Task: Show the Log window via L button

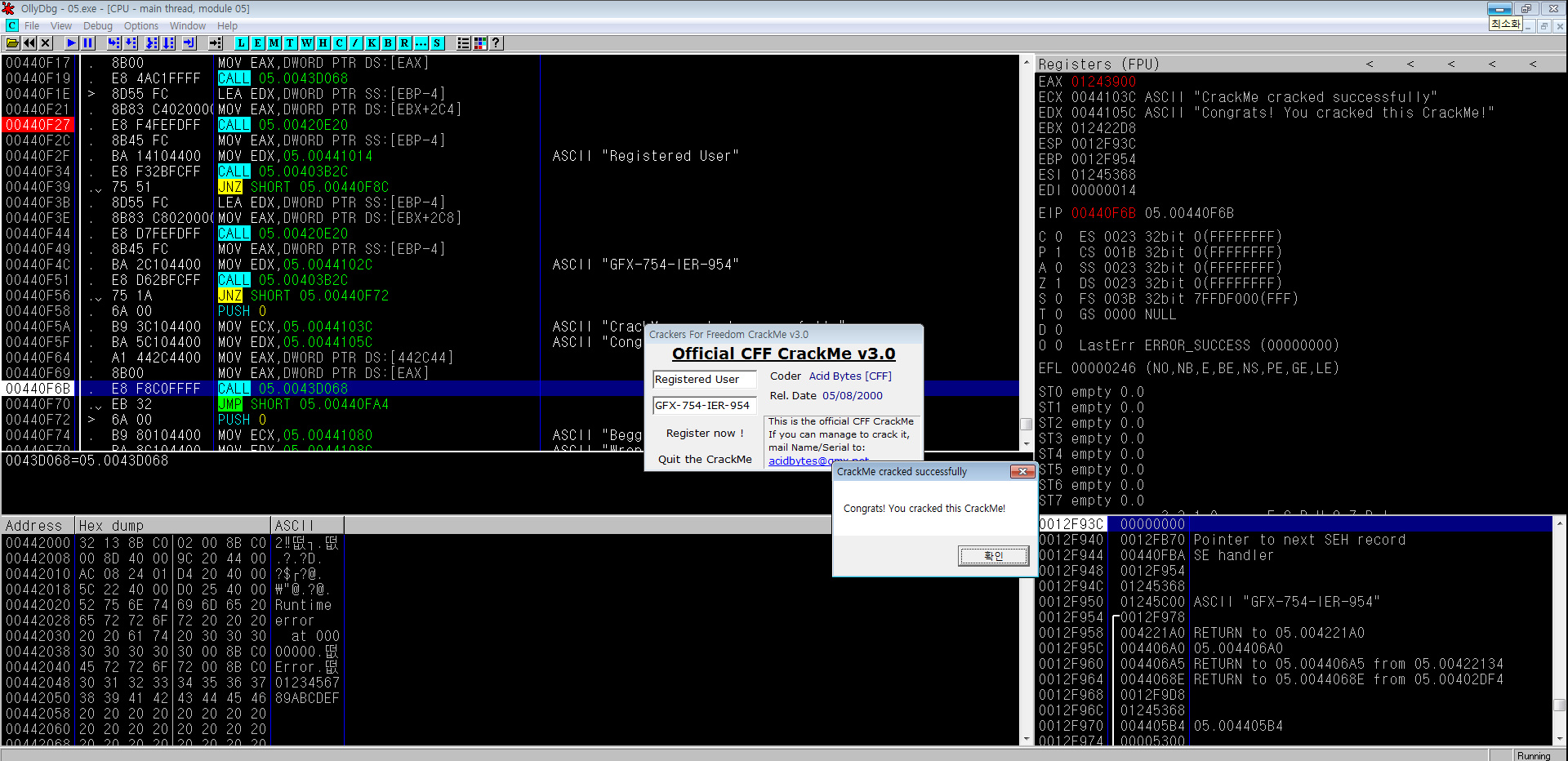Action: (242, 43)
